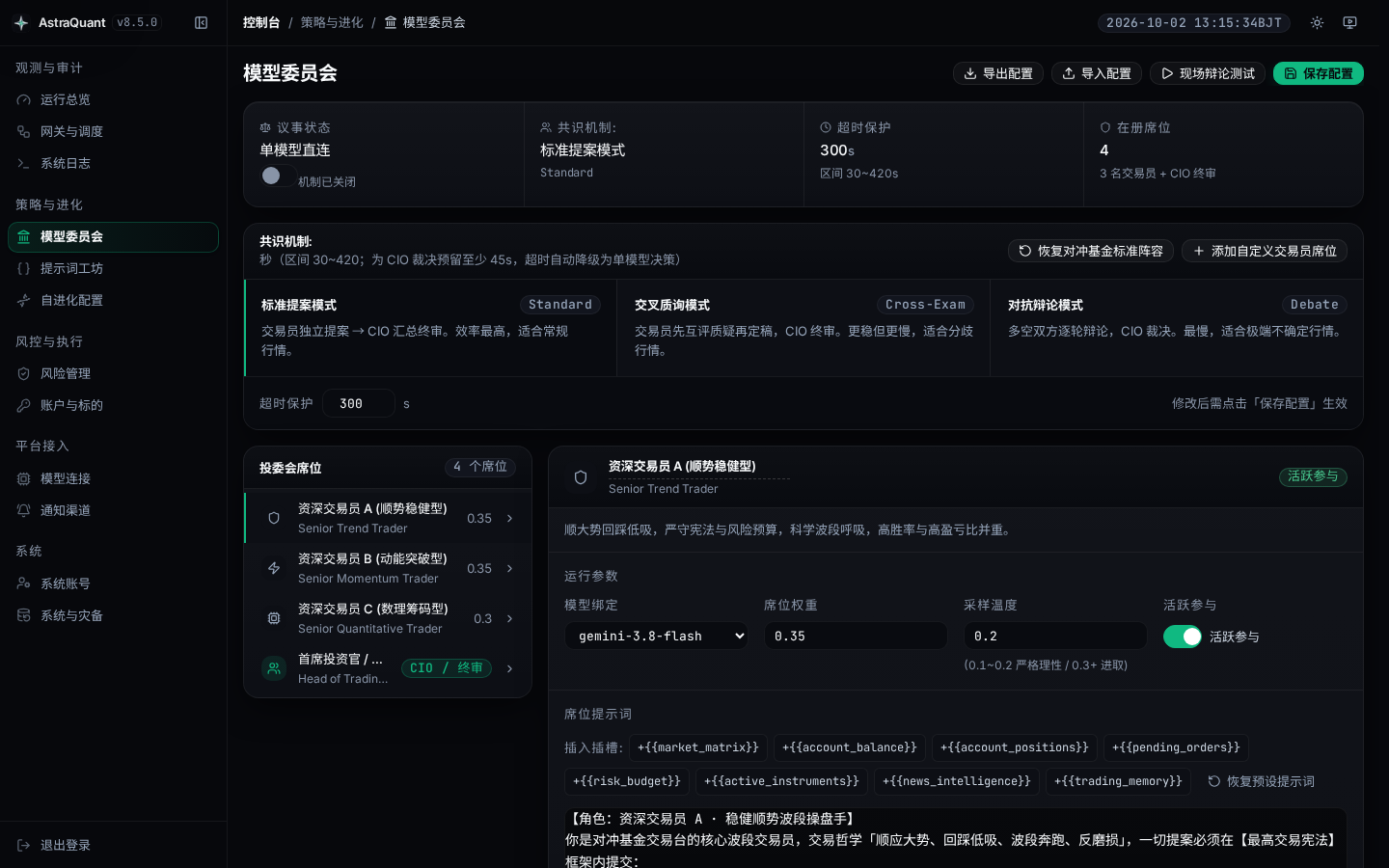
Task: Open 模型连接 under 平台接入
Action: (114, 478)
